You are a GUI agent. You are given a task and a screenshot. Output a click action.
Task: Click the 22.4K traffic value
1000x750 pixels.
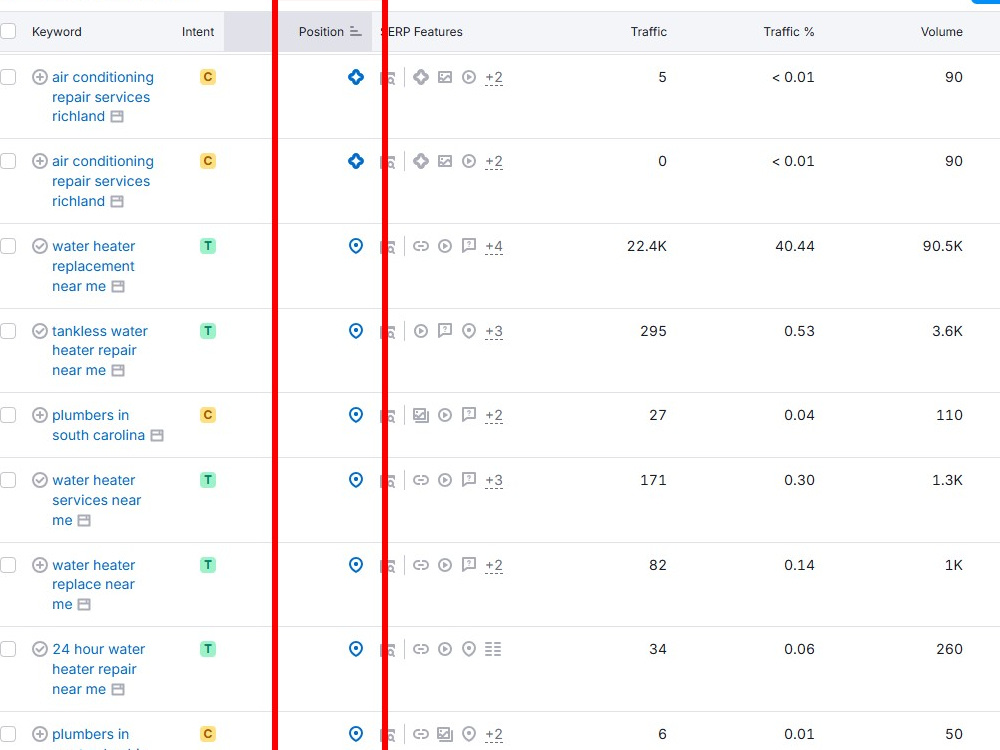[x=647, y=246]
